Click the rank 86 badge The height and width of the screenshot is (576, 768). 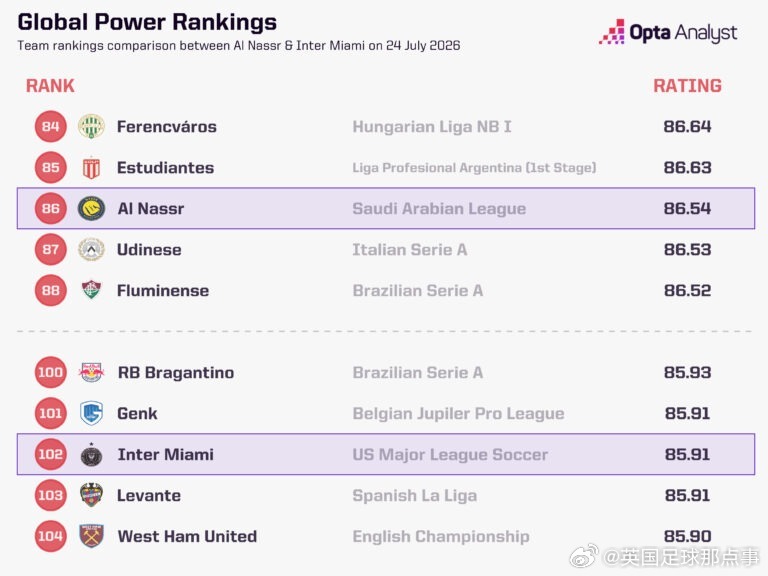click(50, 209)
